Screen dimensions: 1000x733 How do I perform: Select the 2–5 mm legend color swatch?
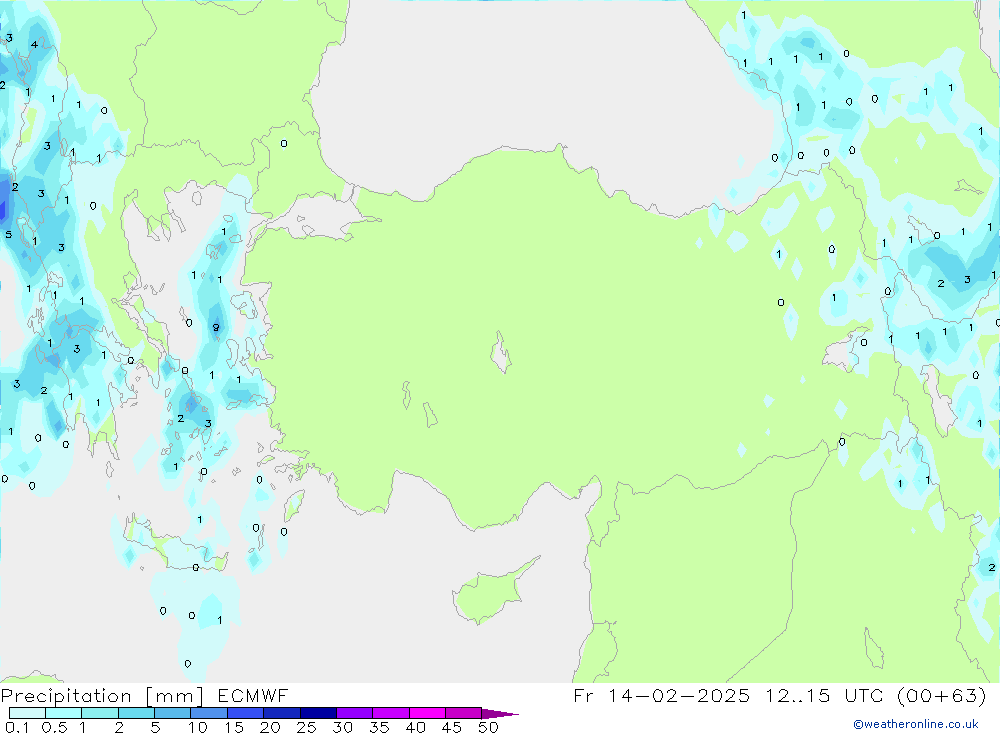pos(136,713)
